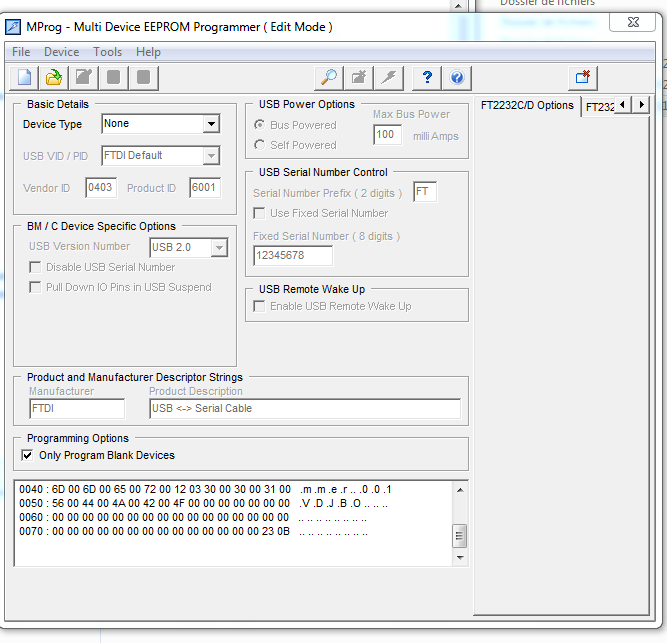Click the hex dump scrollbar down arrow
The image size is (667, 643).
pos(460,558)
